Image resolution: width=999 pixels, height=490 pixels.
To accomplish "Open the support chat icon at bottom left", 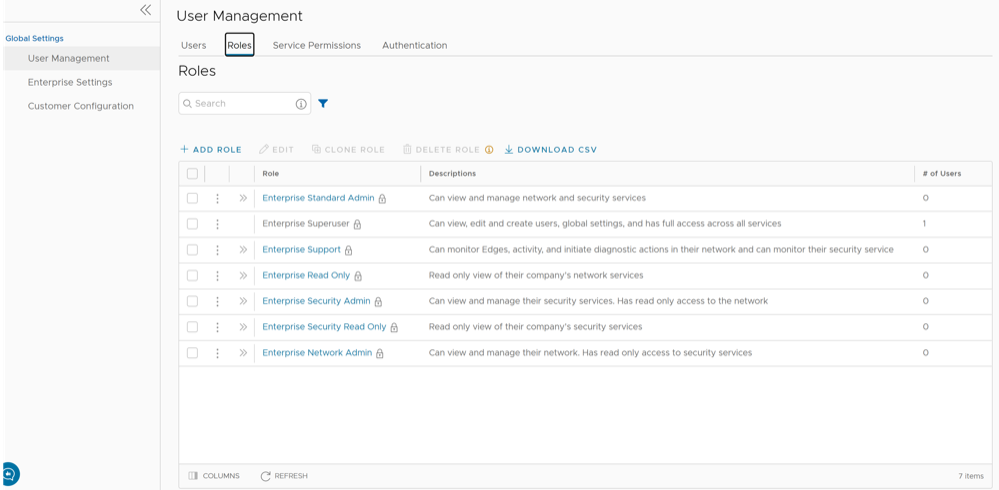I will [x=9, y=474].
